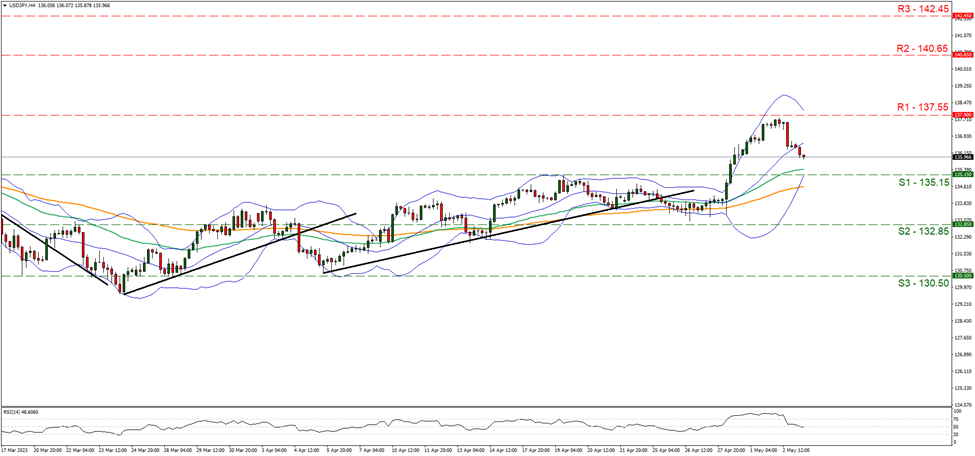Screen dimensions: 975x456
Task: Click the triangle arrow beside USDJPY,H4 title
Action: [5, 5]
